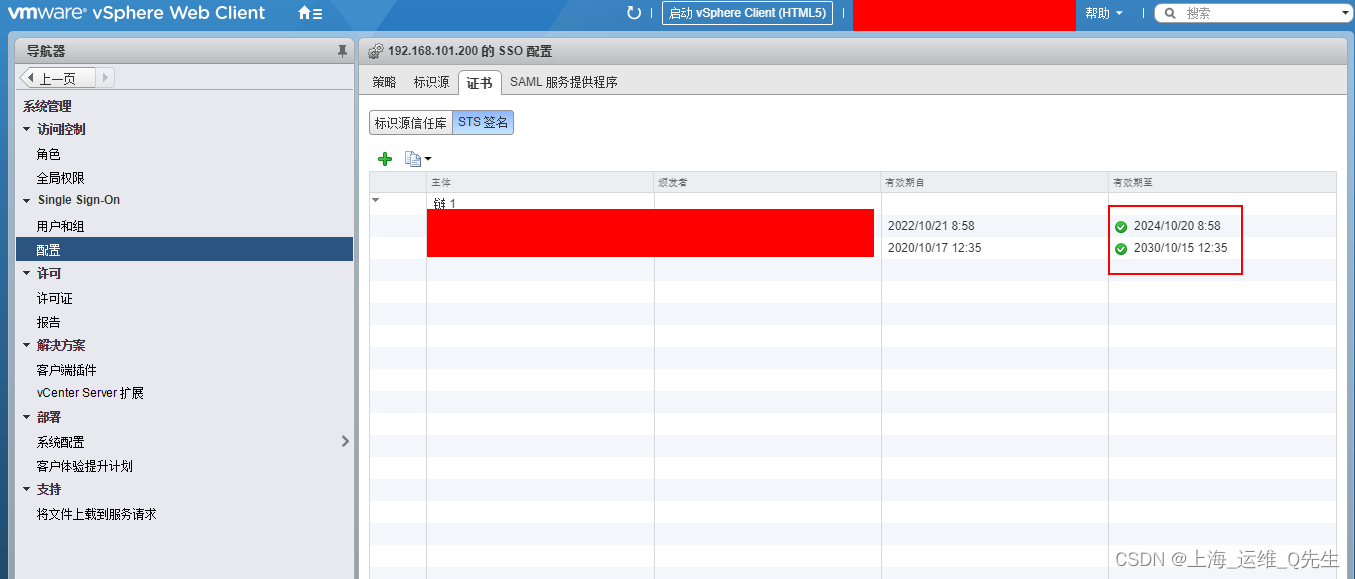Click the search magnifier icon

pos(1172,12)
